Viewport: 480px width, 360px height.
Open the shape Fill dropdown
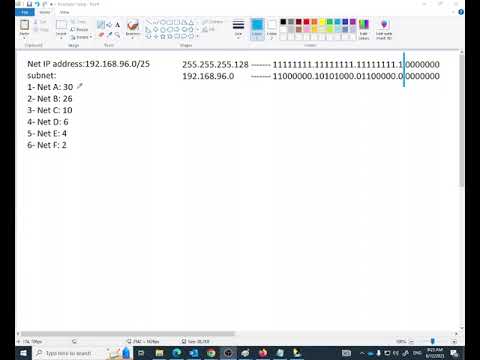pyautogui.click(x=209, y=29)
